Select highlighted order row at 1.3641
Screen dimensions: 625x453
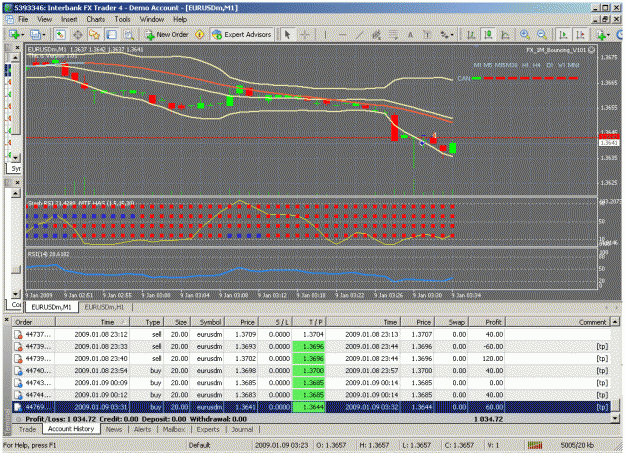pyautogui.click(x=312, y=407)
